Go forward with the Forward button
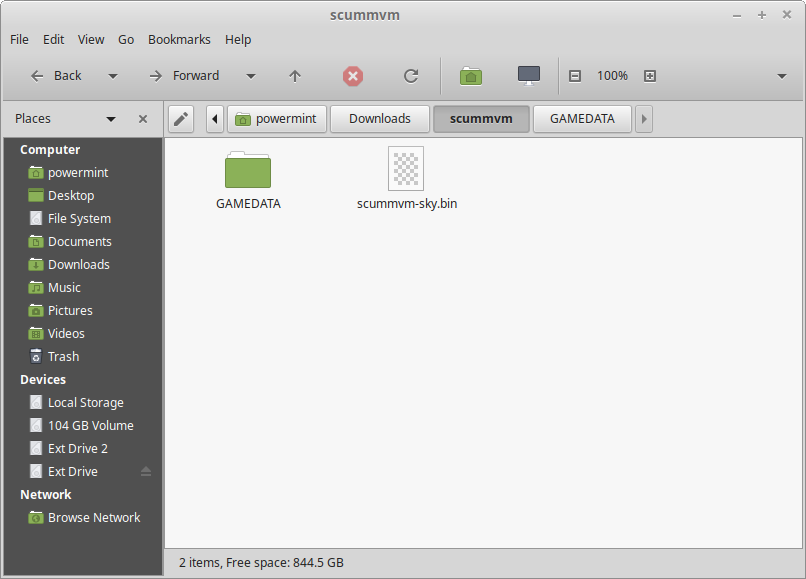The height and width of the screenshot is (579, 806). pos(184,76)
